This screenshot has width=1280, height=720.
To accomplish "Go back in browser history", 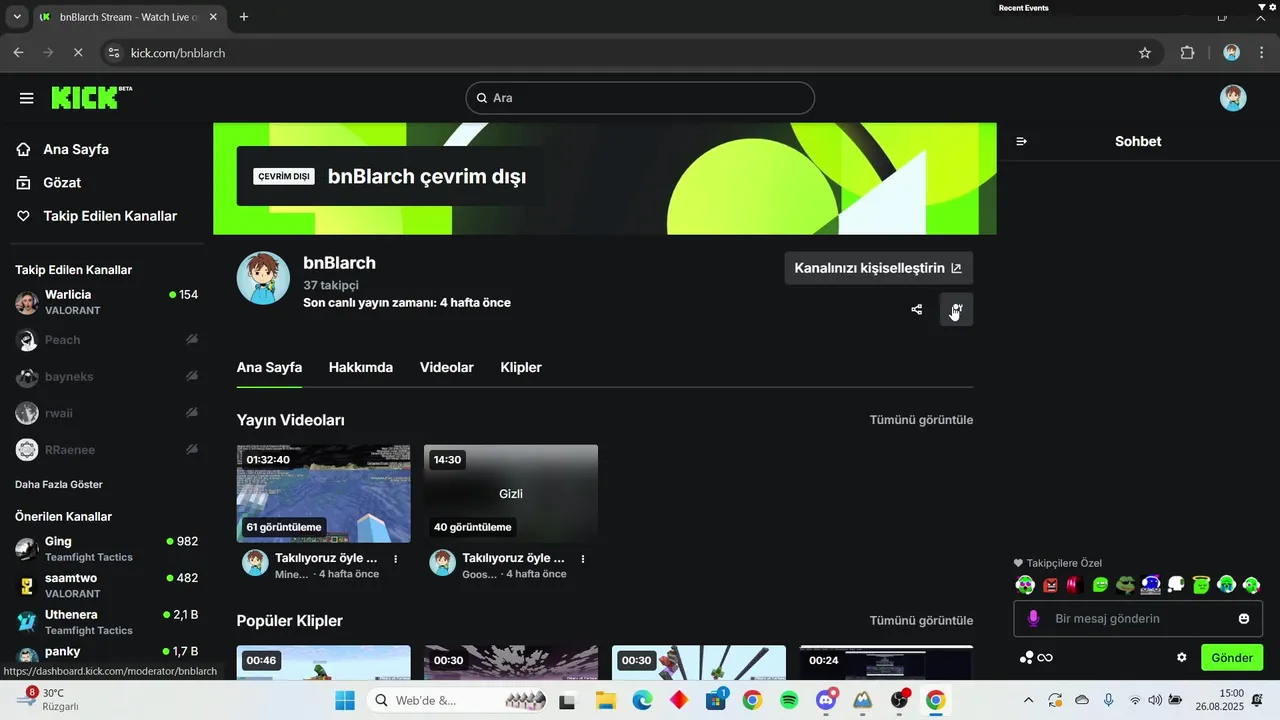I will click(x=18, y=53).
